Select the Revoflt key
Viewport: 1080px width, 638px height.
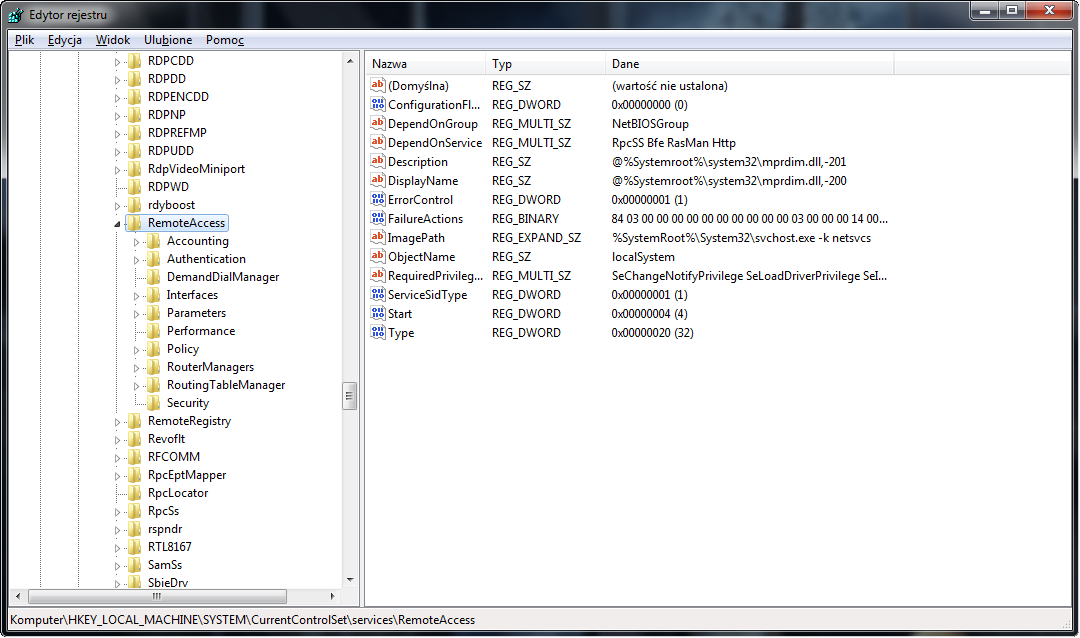pos(166,438)
